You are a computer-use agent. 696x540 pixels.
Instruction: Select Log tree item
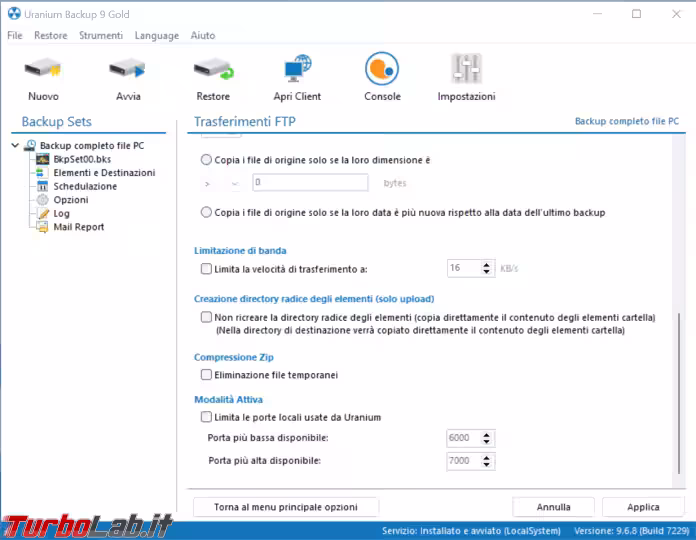coord(62,213)
